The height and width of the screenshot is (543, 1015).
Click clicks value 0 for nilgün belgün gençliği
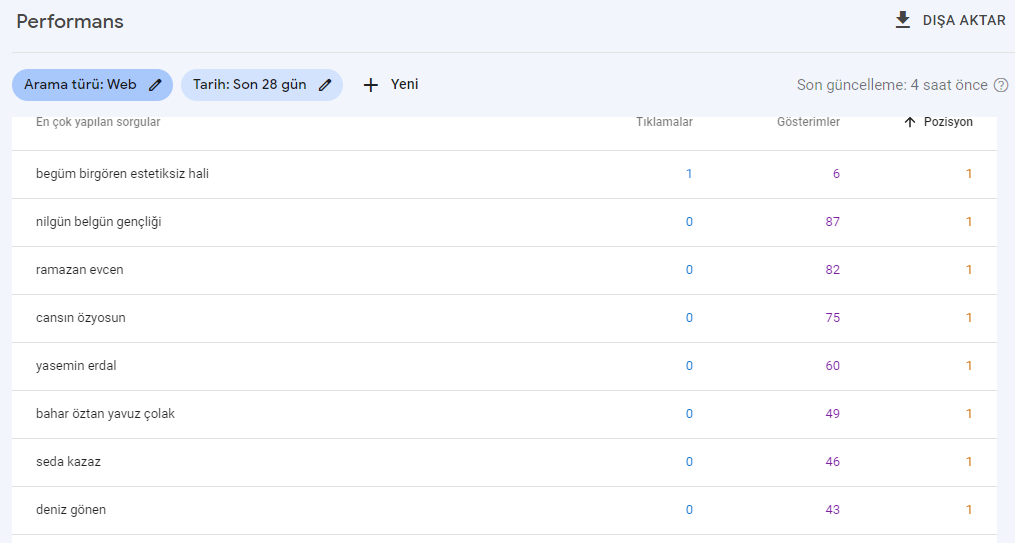(x=689, y=222)
